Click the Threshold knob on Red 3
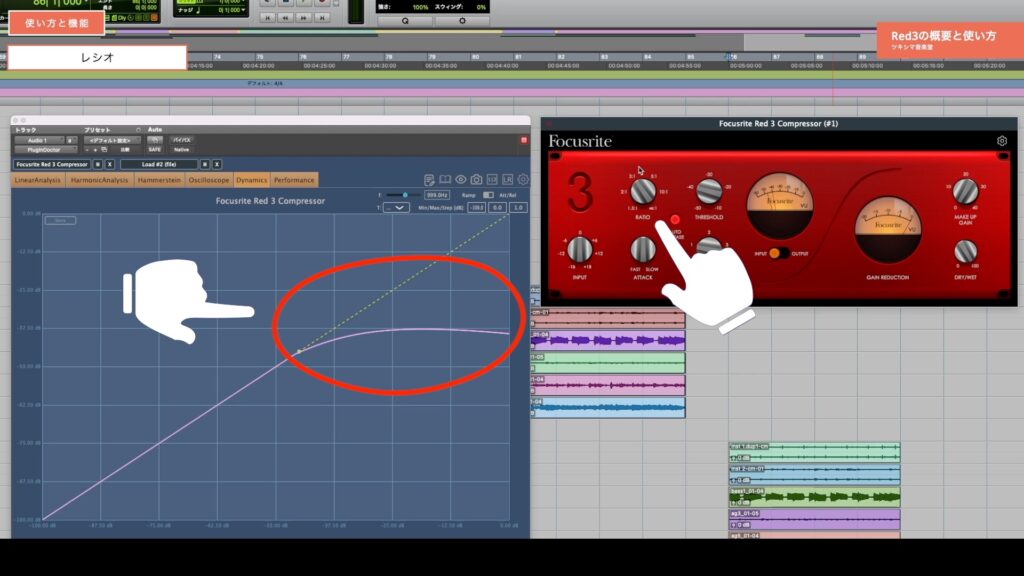 709,191
